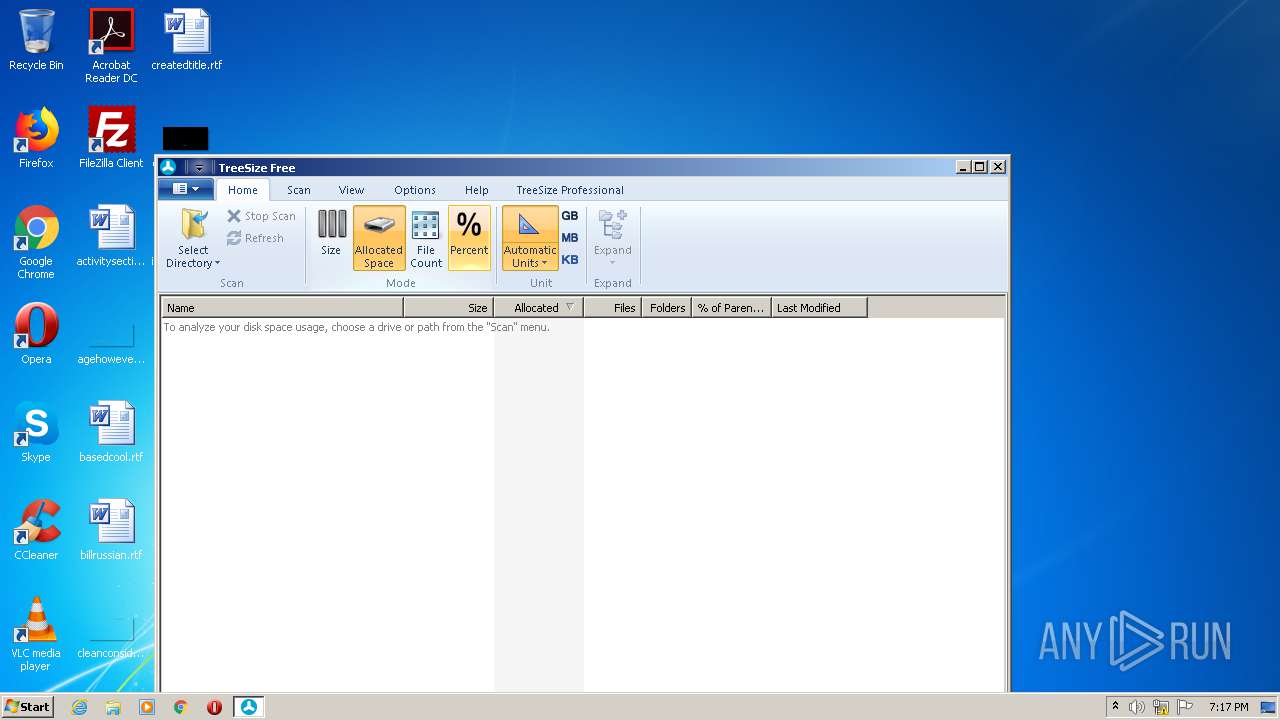Screen dimensions: 1280x720
Task: Open Windows Explorer from the taskbar
Action: click(x=113, y=707)
